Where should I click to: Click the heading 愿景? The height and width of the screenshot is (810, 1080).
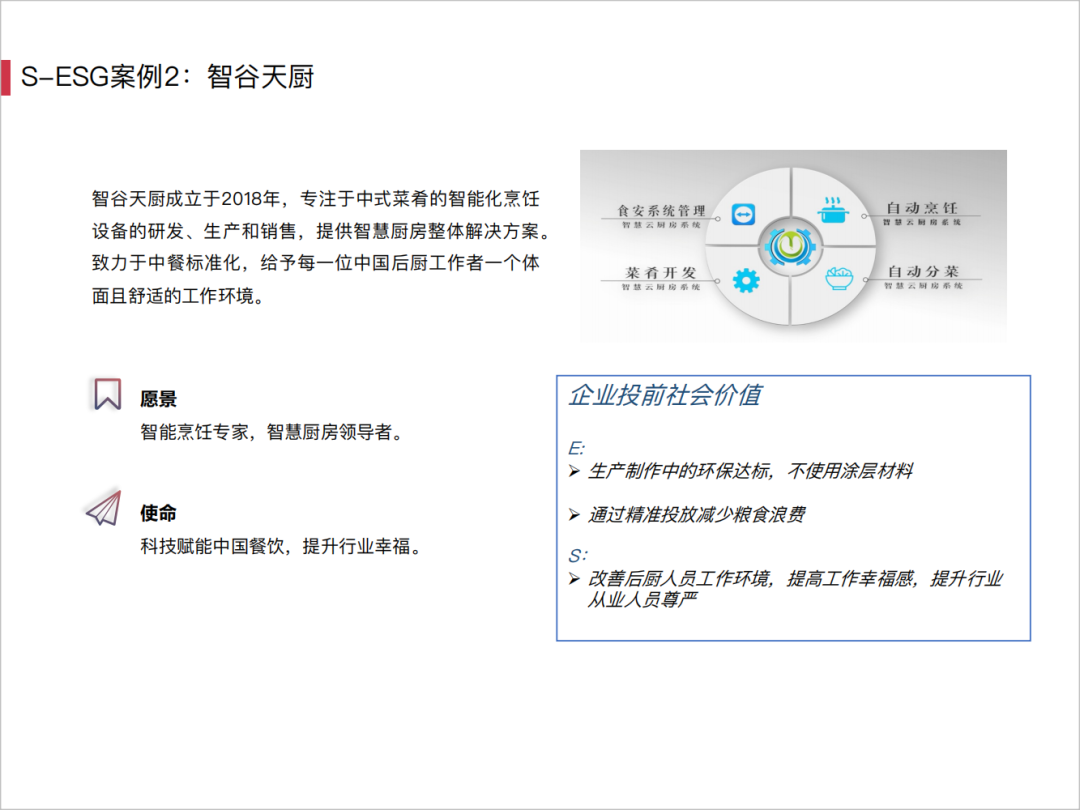[x=158, y=399]
